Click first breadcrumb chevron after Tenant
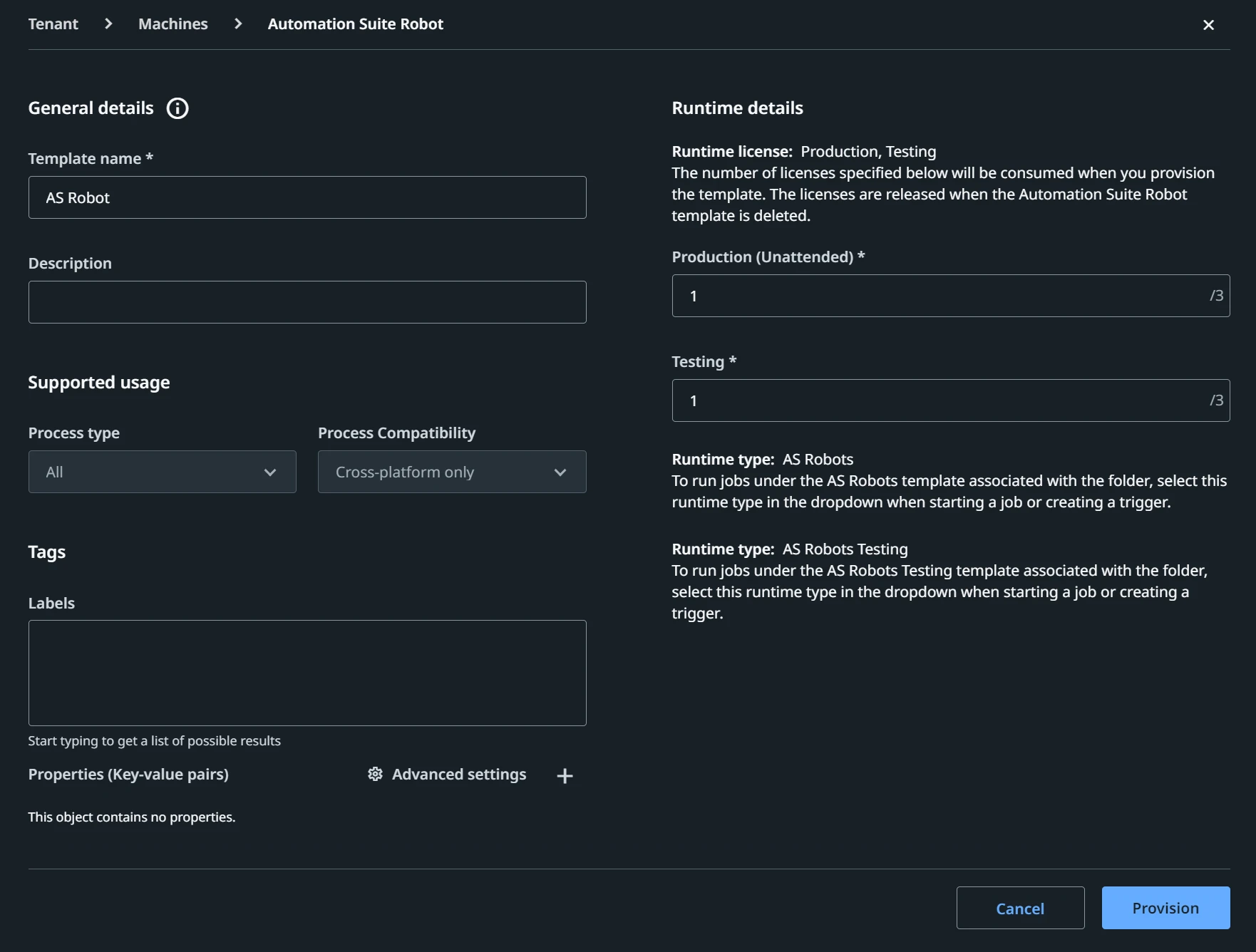The width and height of the screenshot is (1256, 952). point(108,24)
